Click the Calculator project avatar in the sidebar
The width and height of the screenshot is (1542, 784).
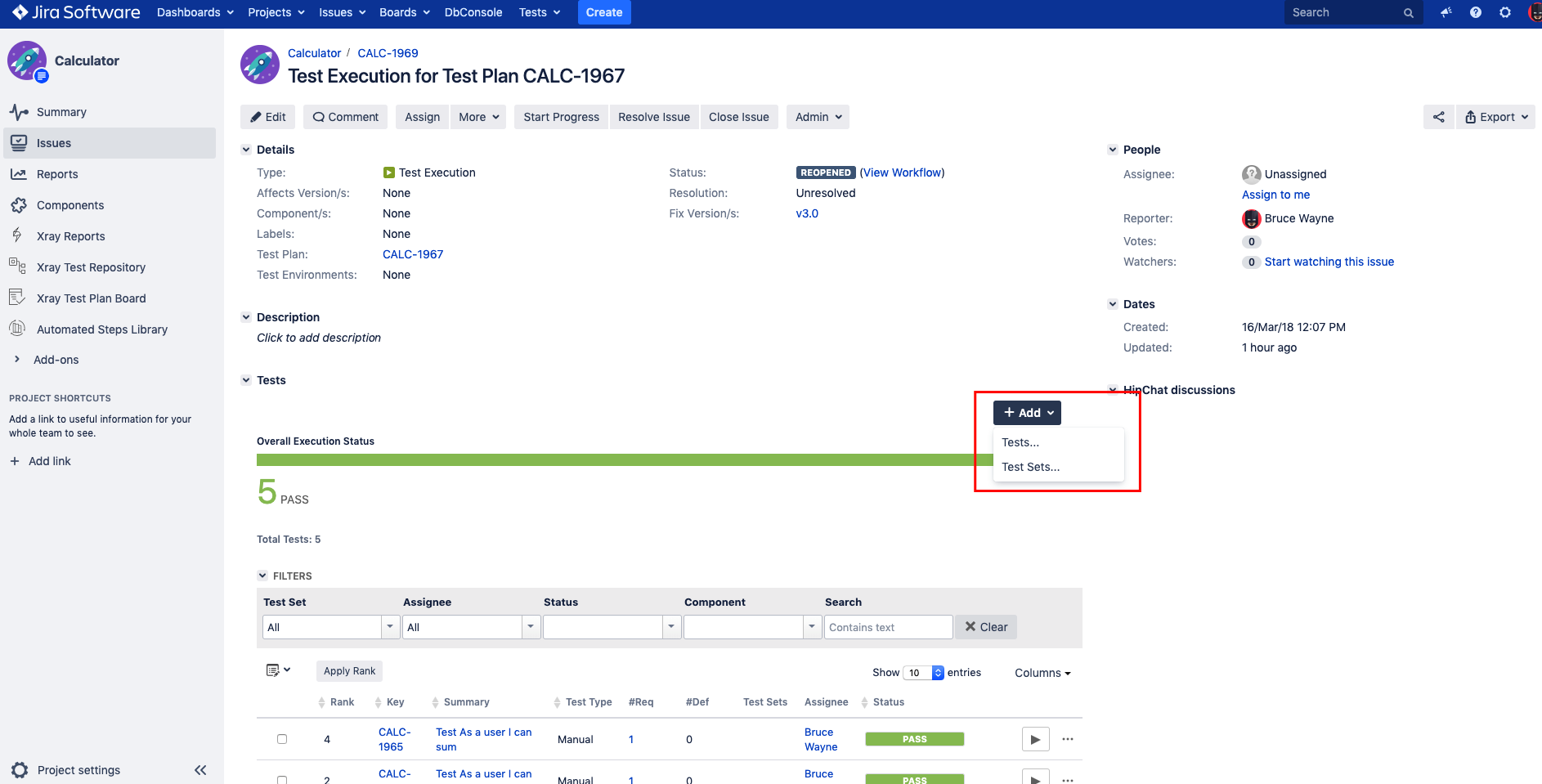(x=27, y=60)
